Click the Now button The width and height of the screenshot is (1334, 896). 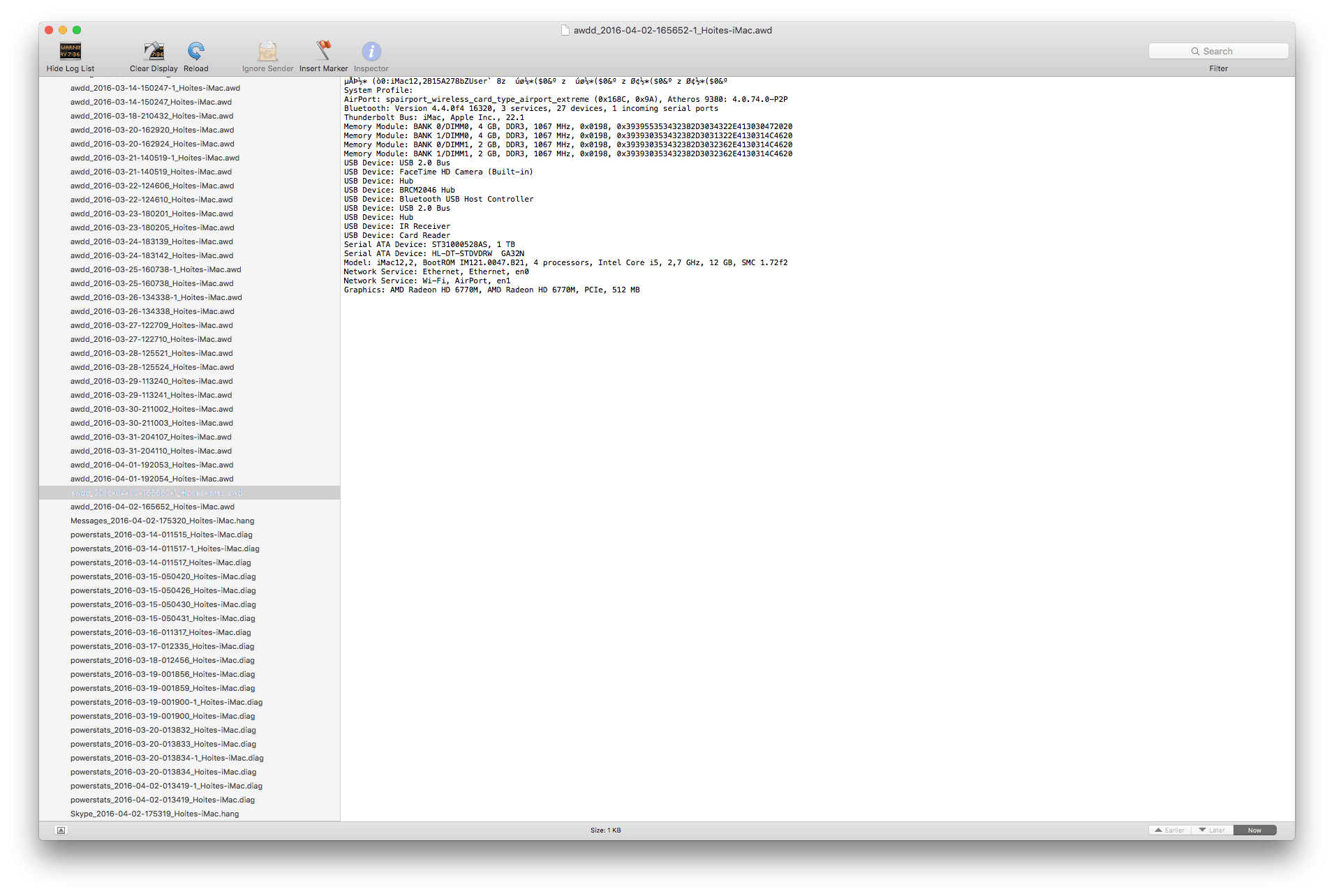click(x=1254, y=830)
